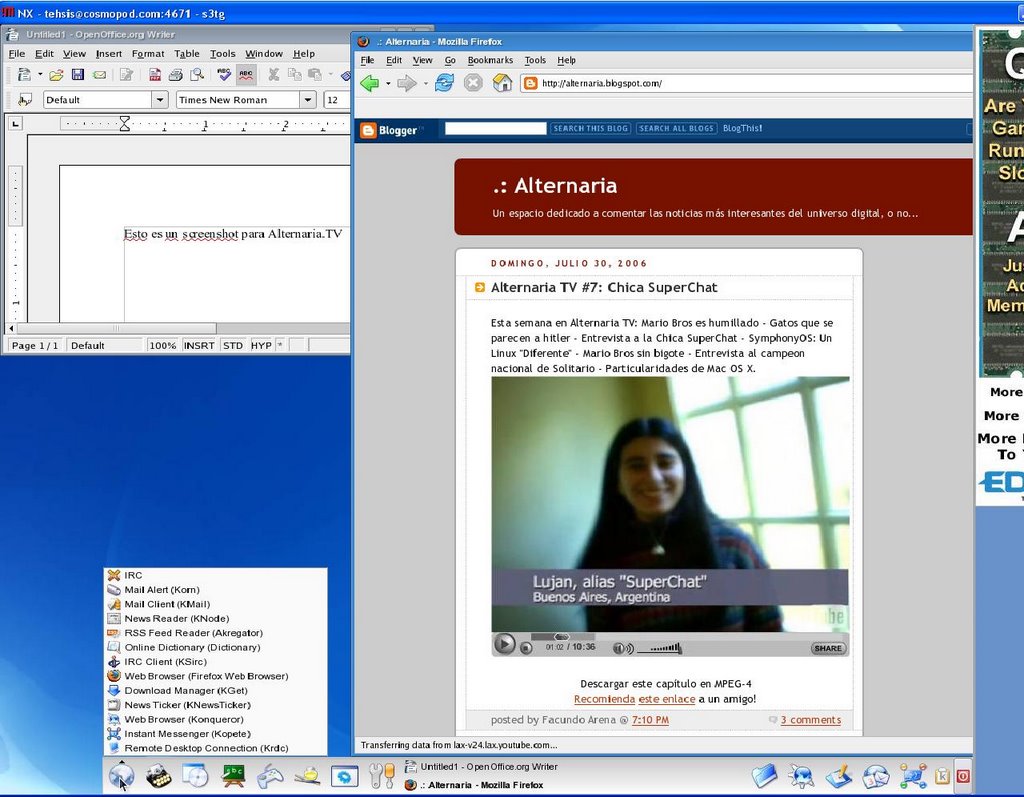1024x797 pixels.
Task: Click the video Play button
Action: click(504, 644)
